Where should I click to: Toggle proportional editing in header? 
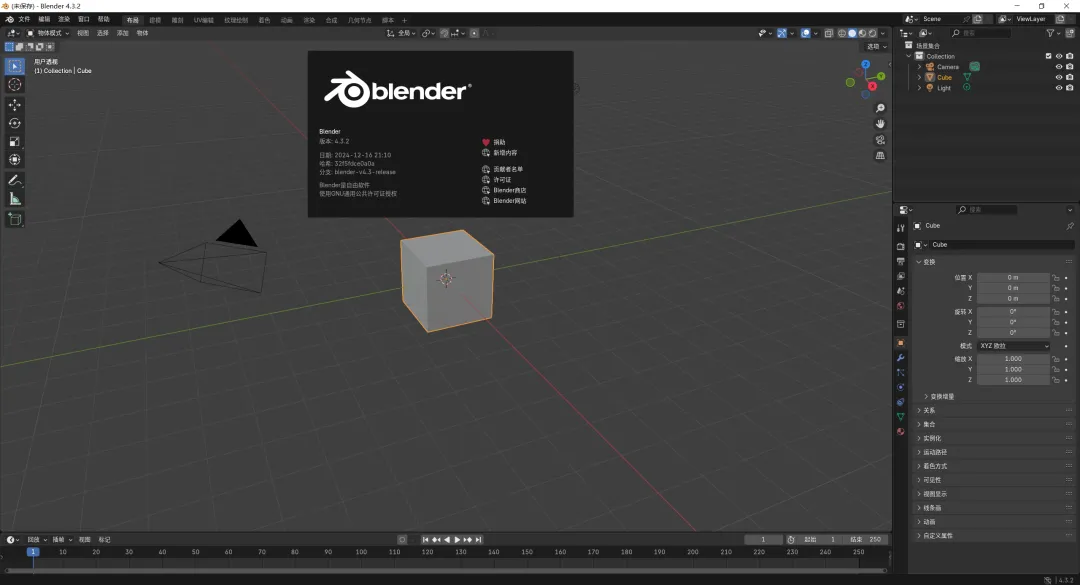point(474,33)
